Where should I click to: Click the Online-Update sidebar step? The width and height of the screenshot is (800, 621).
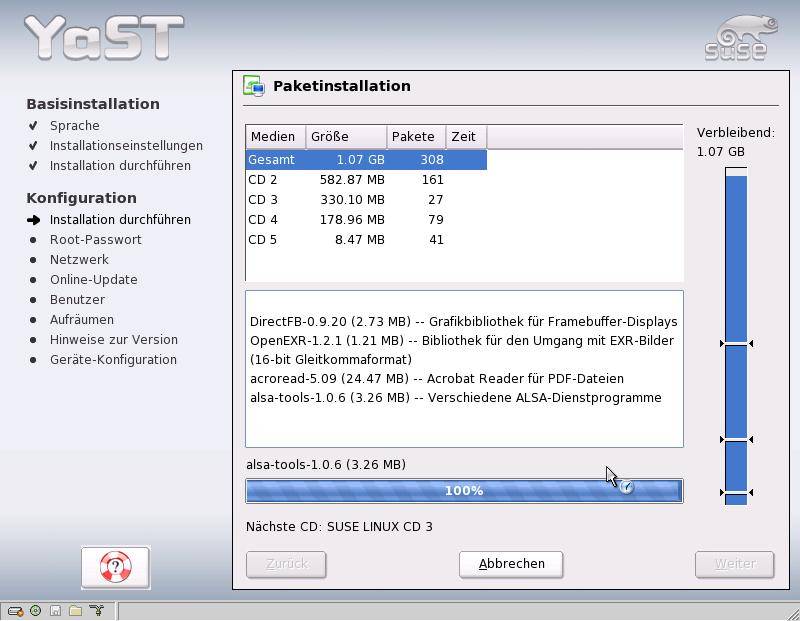click(93, 280)
